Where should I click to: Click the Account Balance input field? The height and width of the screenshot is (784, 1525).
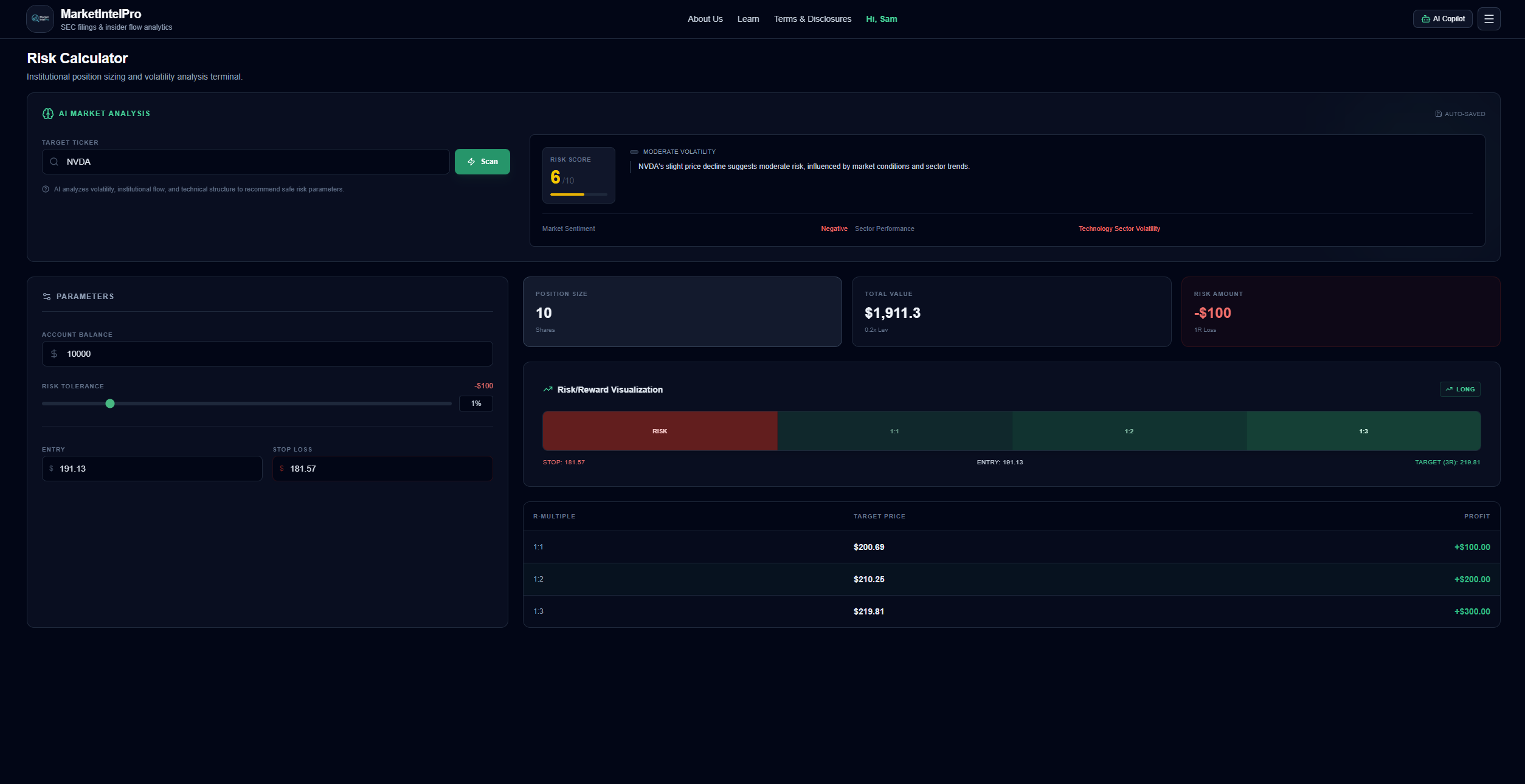[x=266, y=353]
